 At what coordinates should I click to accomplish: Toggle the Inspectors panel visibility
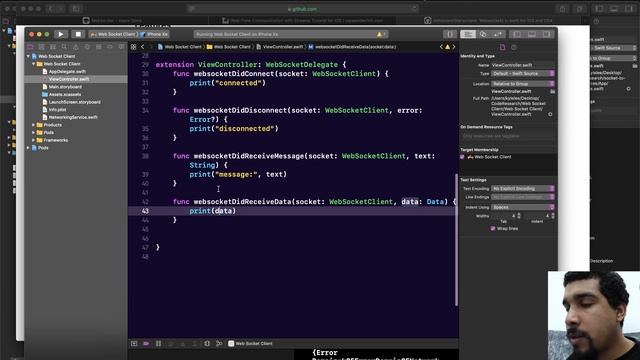tap(547, 34)
